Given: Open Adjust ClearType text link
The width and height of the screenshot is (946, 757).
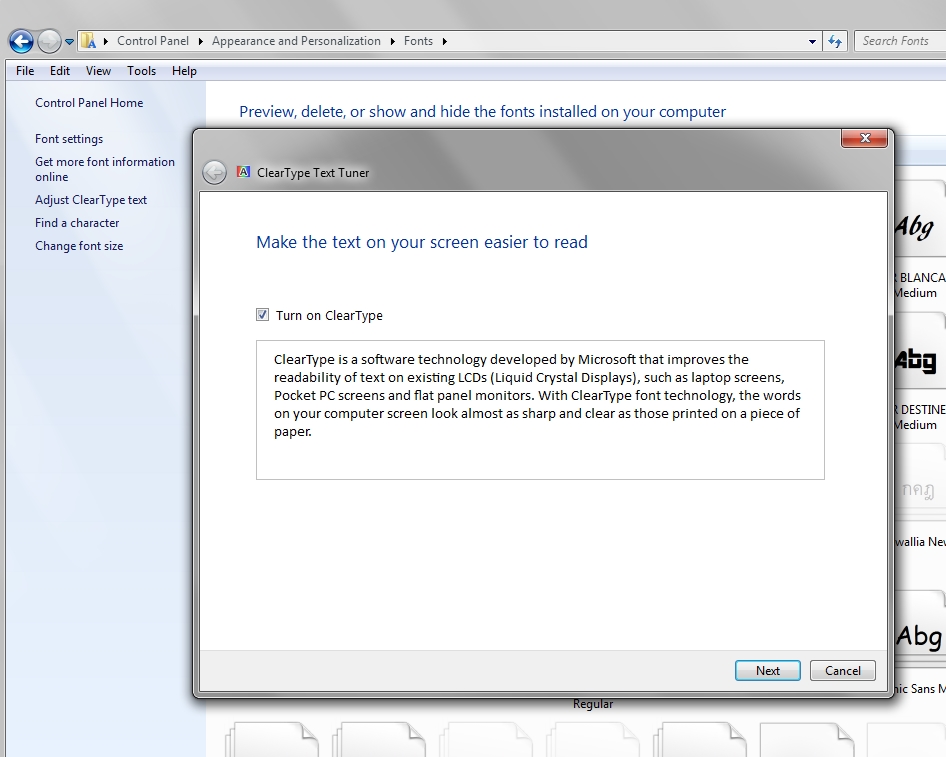Looking at the screenshot, I should [91, 200].
